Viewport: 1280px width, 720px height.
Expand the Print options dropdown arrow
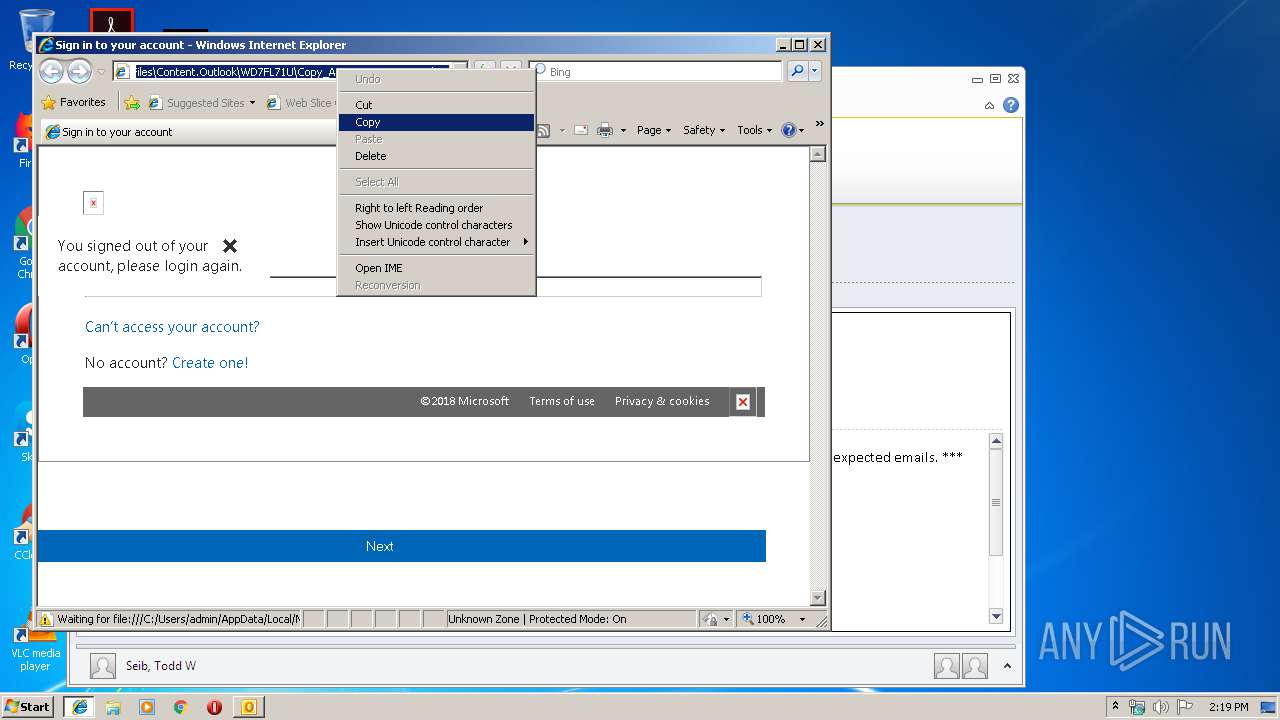623,130
